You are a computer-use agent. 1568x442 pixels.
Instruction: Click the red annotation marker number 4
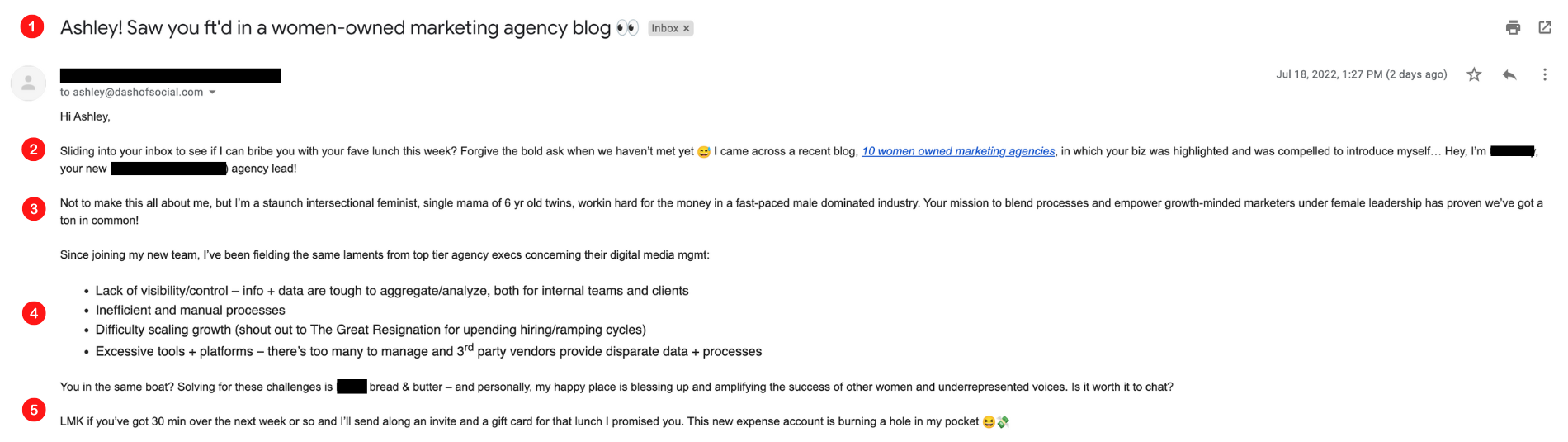33,313
